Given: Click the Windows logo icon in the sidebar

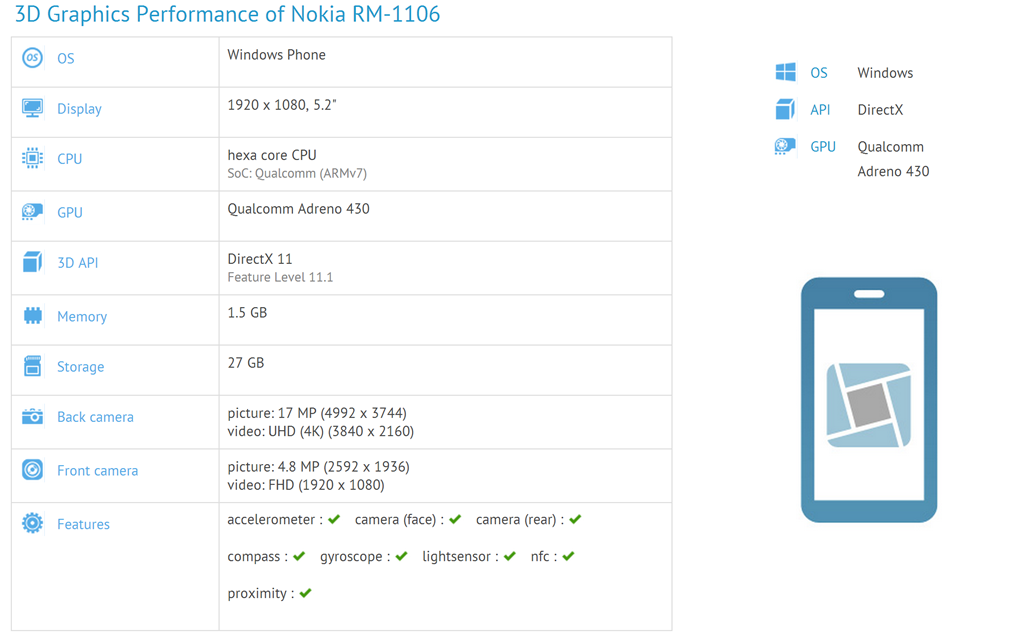Looking at the screenshot, I should [785, 72].
